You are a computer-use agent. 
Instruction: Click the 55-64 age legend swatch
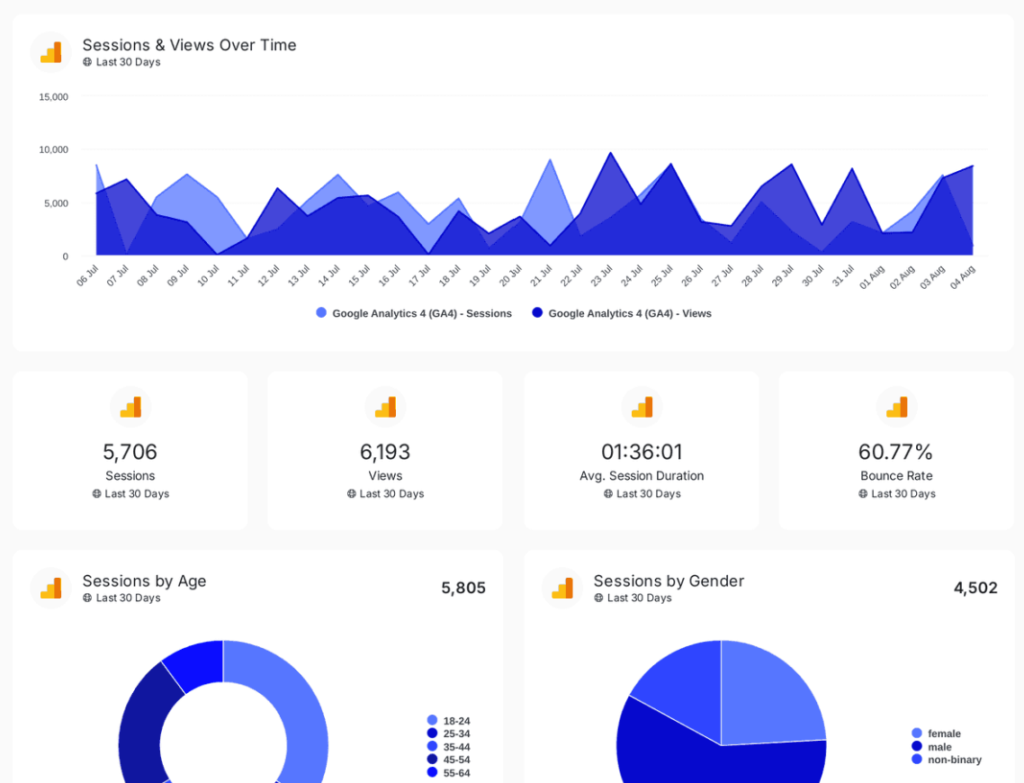pos(432,773)
